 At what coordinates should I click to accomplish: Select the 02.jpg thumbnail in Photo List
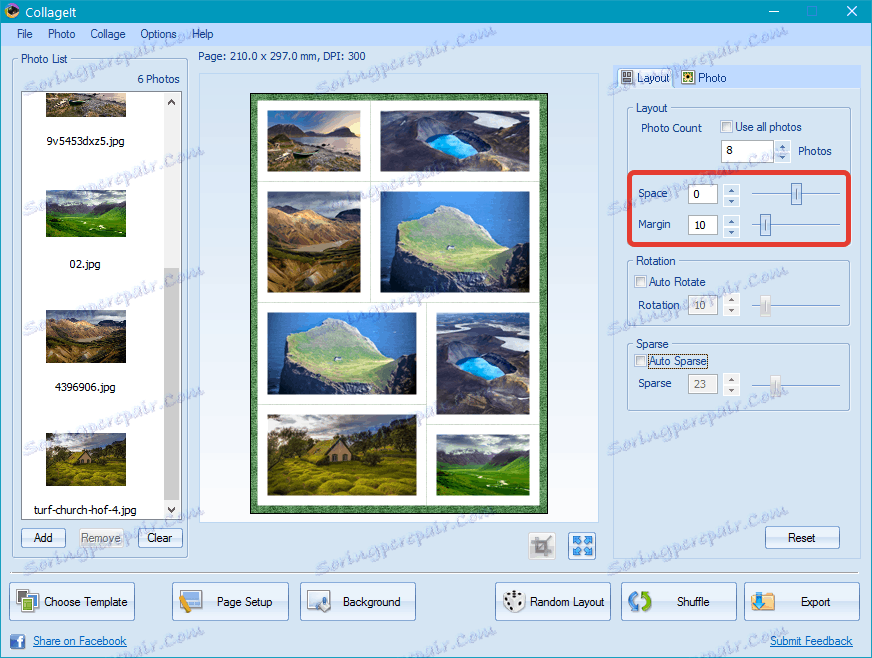coord(86,214)
